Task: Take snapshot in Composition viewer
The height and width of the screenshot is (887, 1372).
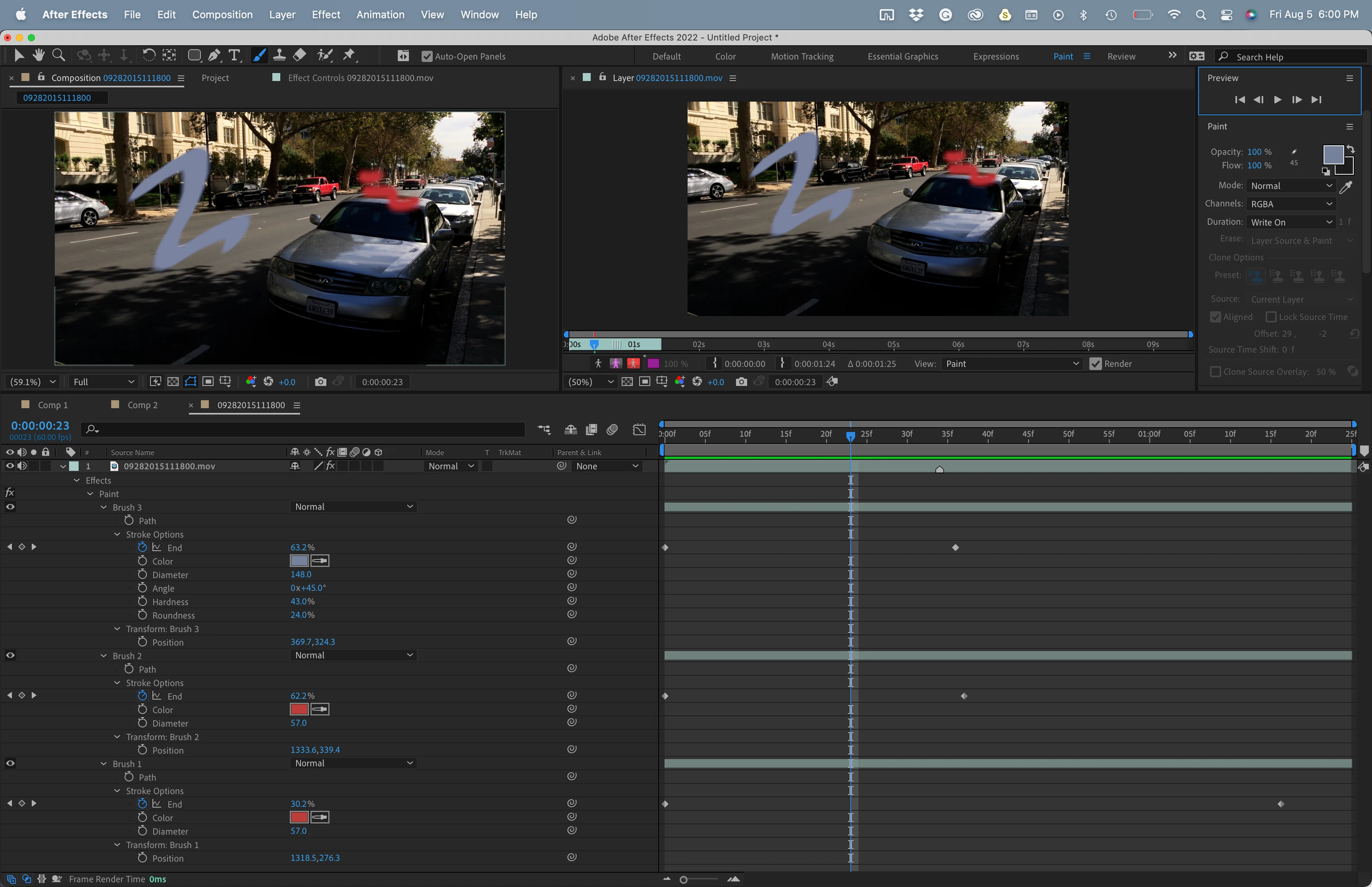Action: tap(321, 382)
